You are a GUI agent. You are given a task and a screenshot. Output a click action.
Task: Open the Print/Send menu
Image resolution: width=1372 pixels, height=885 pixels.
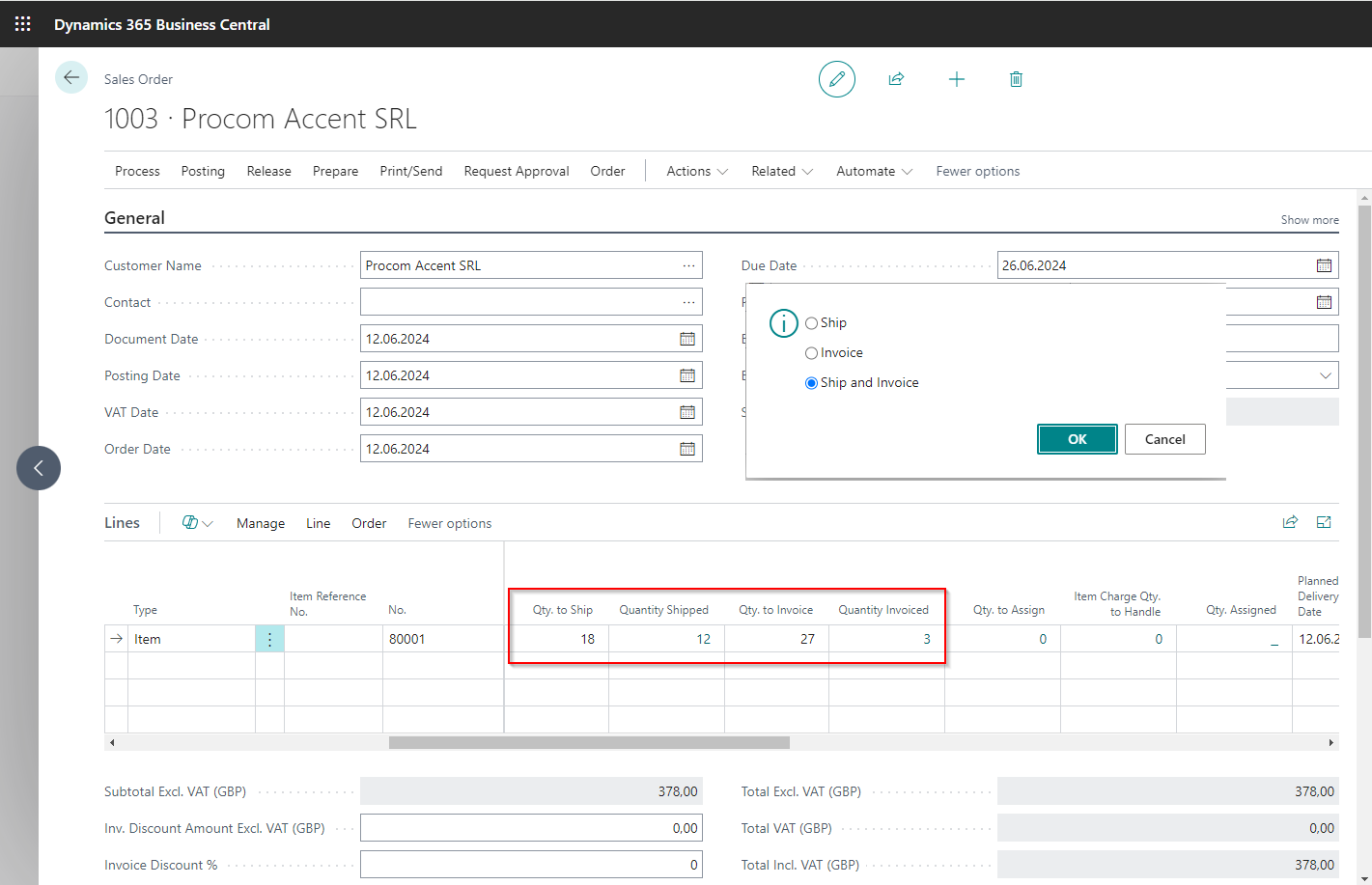411,171
